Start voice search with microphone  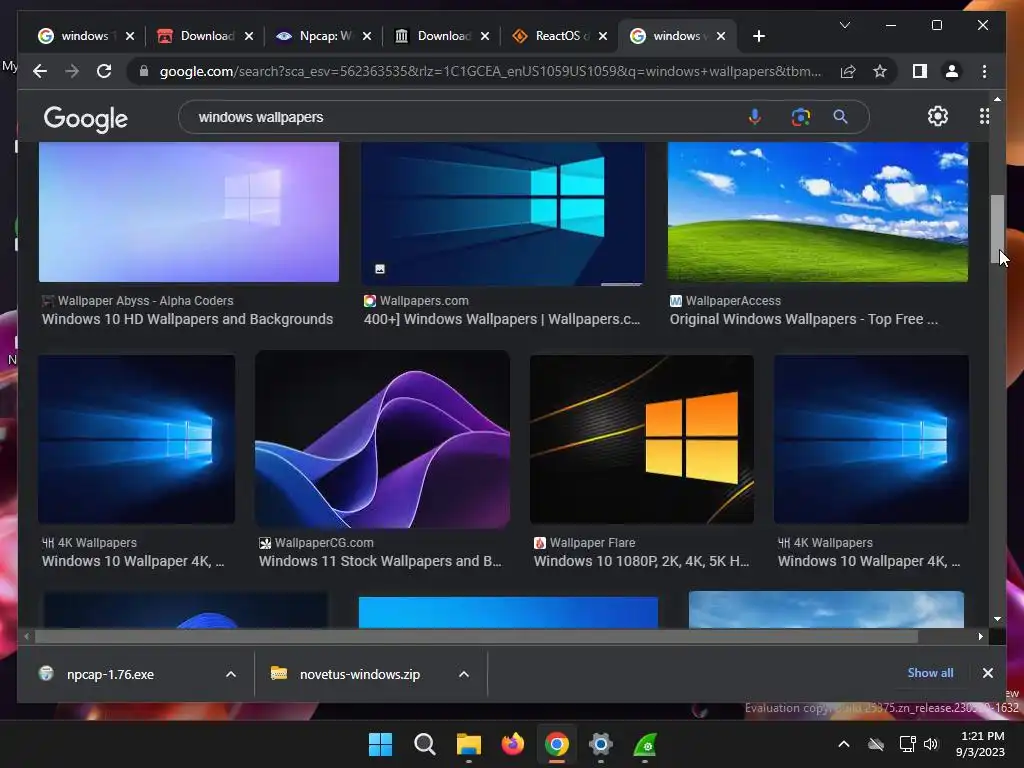pyautogui.click(x=754, y=117)
